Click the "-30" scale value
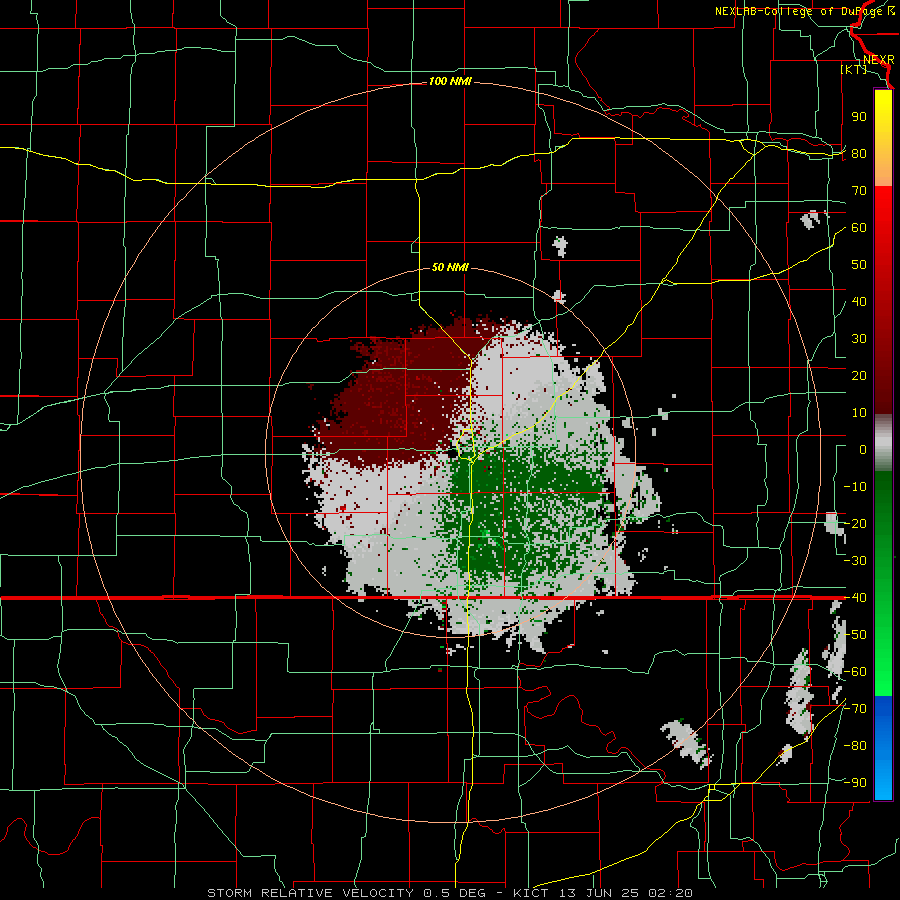900x900 pixels. click(x=855, y=561)
